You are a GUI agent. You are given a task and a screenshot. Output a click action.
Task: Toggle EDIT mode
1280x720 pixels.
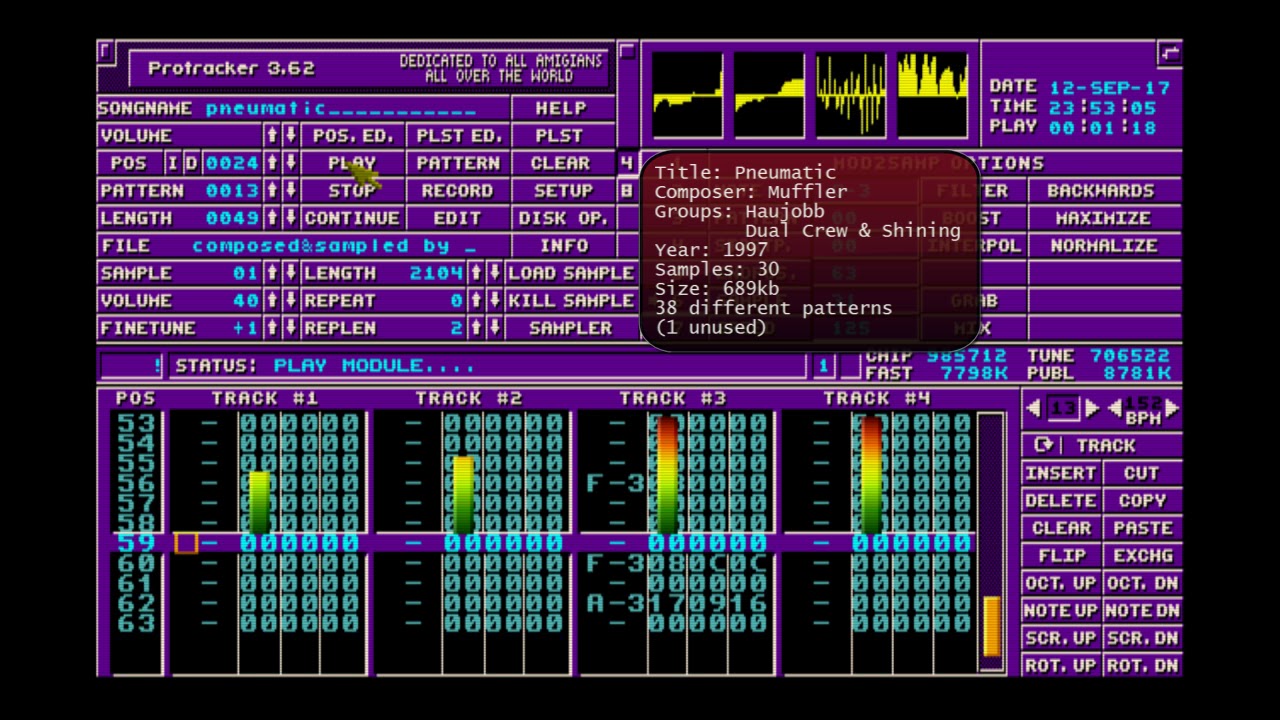[457, 218]
